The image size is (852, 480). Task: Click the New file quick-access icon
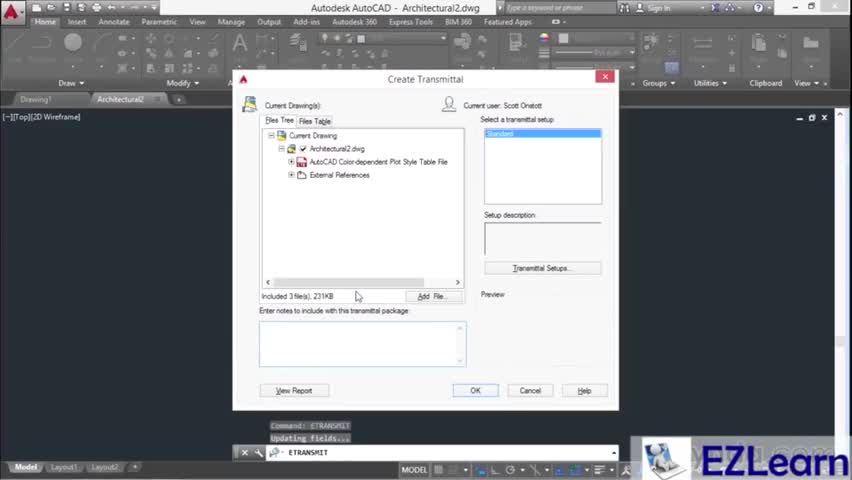pos(36,8)
